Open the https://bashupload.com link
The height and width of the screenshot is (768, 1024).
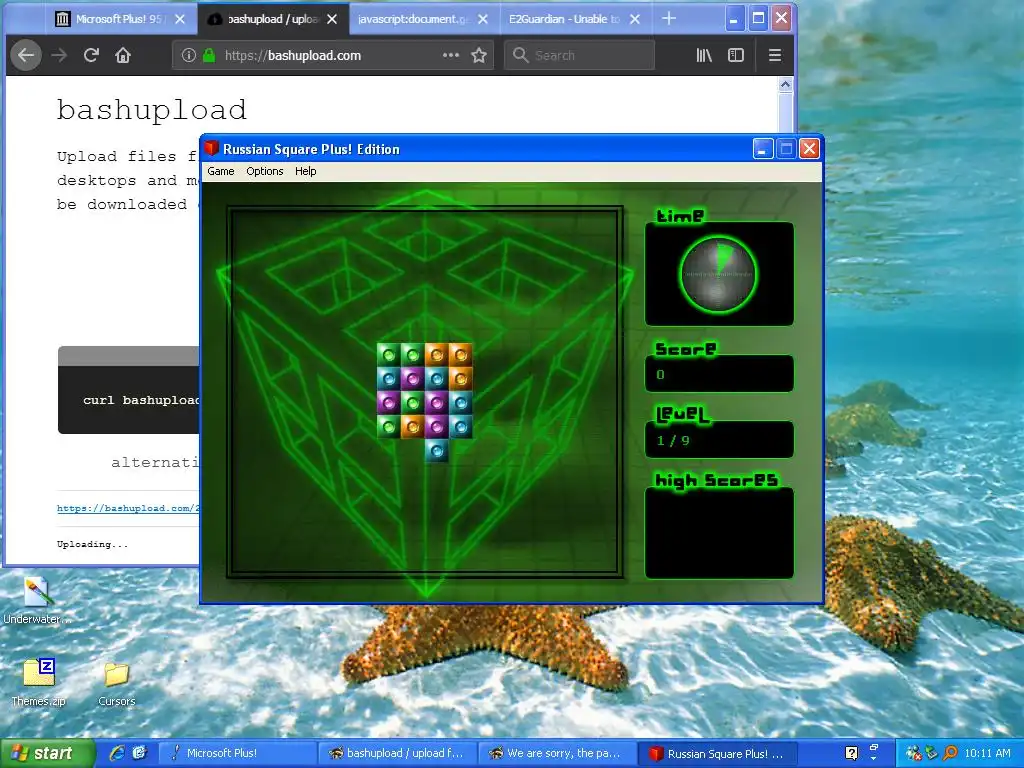128,508
